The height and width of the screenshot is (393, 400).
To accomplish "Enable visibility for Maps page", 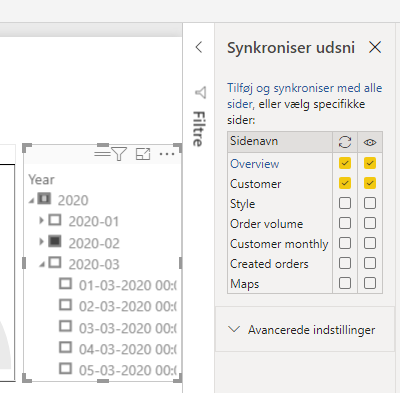I will (x=370, y=283).
